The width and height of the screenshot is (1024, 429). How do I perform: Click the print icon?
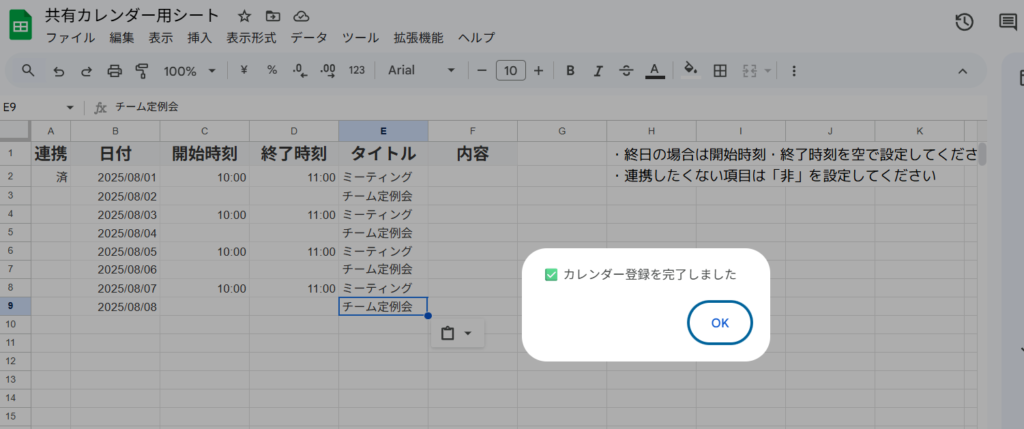114,71
